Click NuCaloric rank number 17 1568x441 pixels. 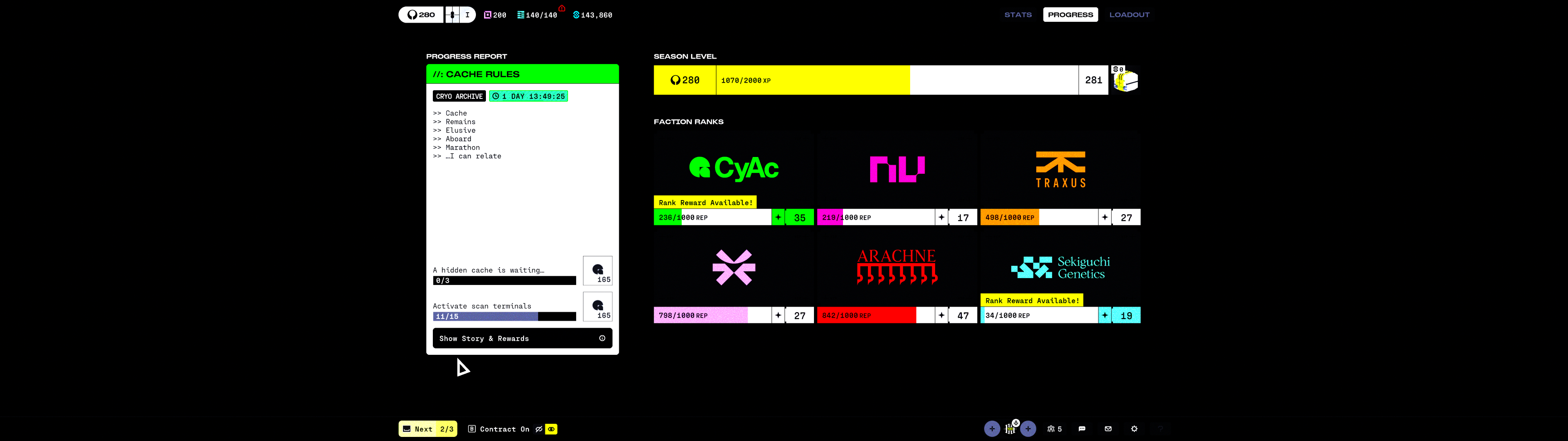(963, 217)
